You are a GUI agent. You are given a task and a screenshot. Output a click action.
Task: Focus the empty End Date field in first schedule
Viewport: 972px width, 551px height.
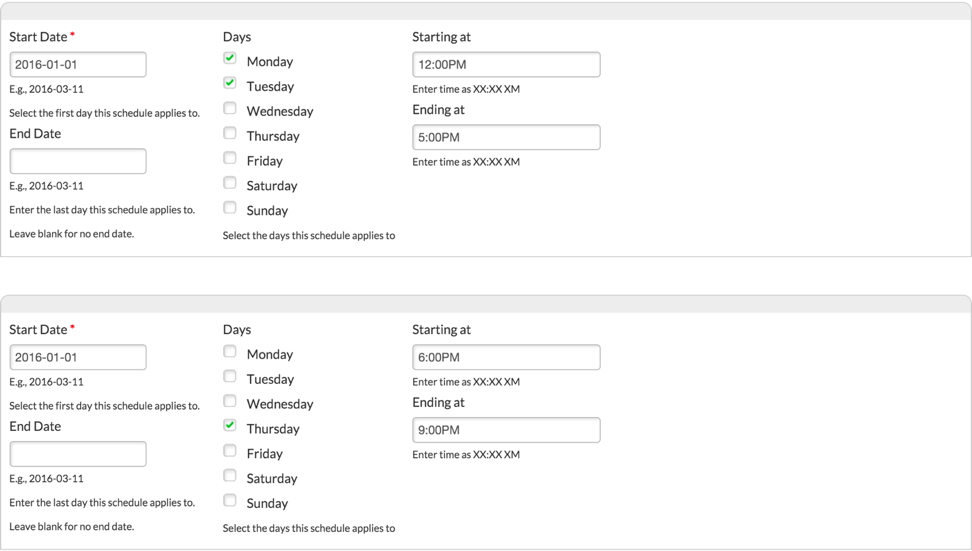(x=78, y=161)
